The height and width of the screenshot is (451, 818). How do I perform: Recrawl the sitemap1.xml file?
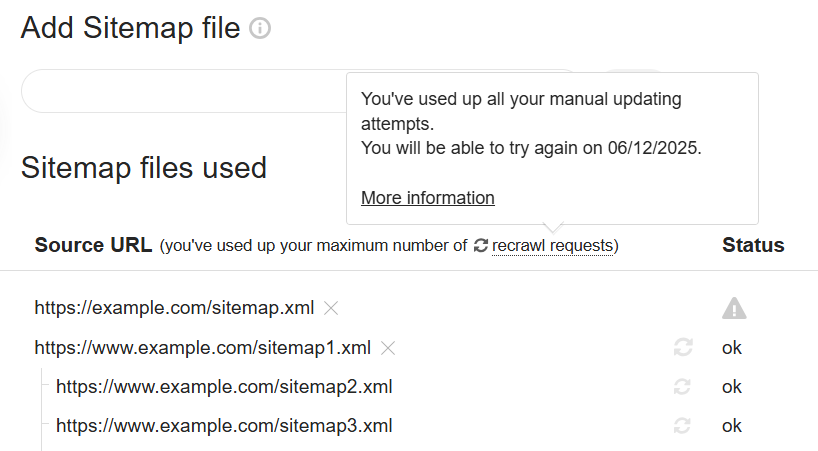[x=683, y=348]
